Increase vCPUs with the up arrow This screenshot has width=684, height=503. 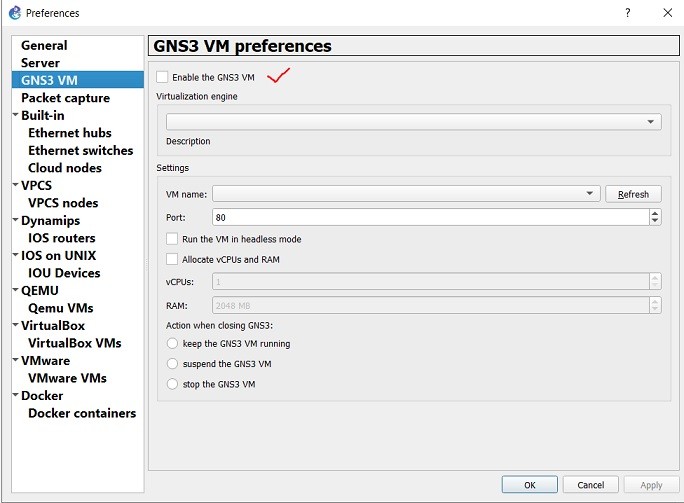tap(655, 277)
